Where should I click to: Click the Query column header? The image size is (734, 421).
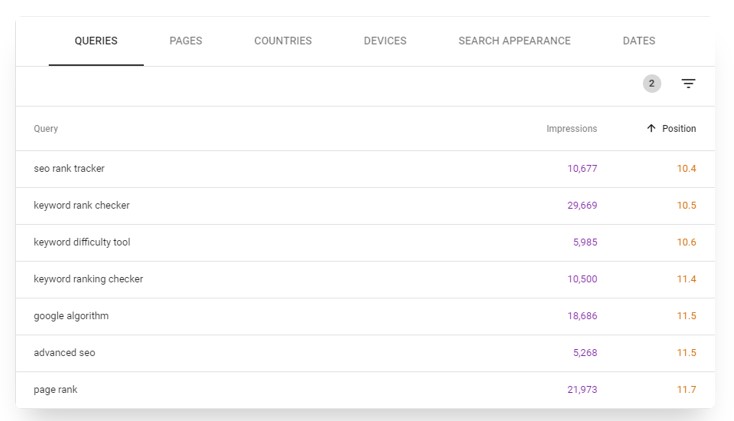click(46, 128)
